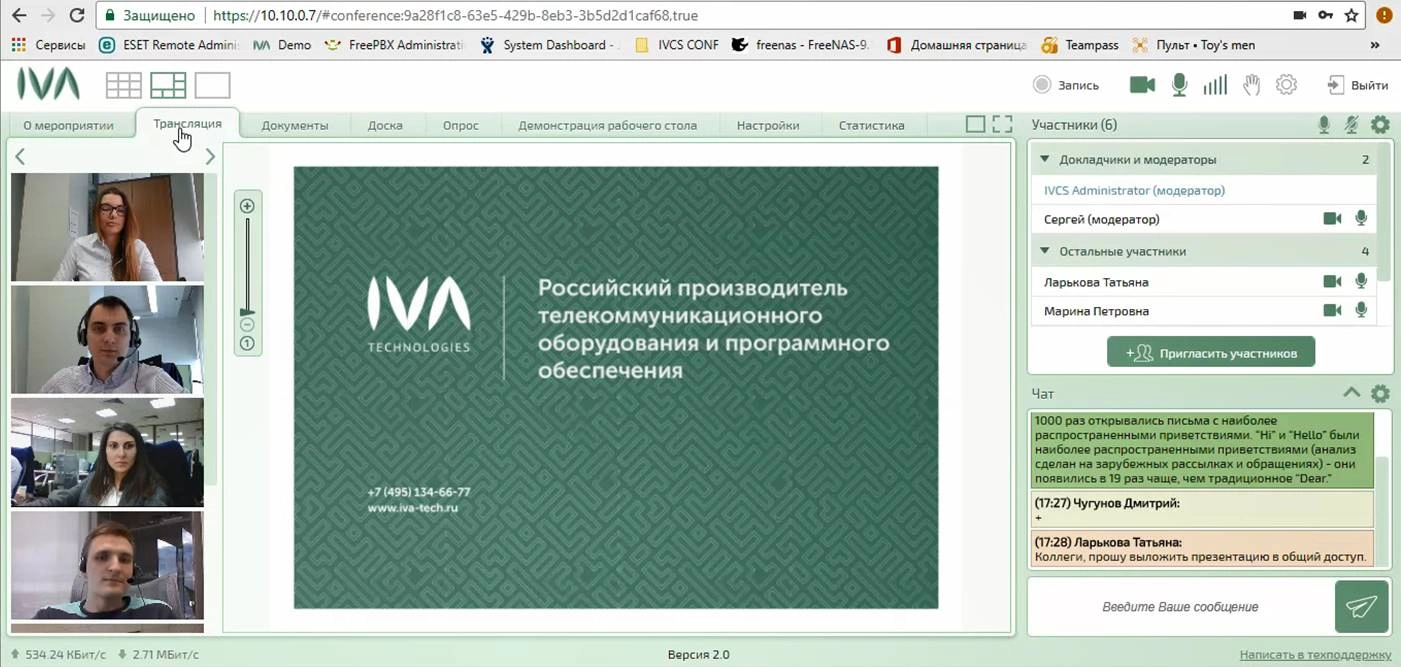Collapse the Чат panel with chevron
This screenshot has height=667, width=1401.
1351,393
